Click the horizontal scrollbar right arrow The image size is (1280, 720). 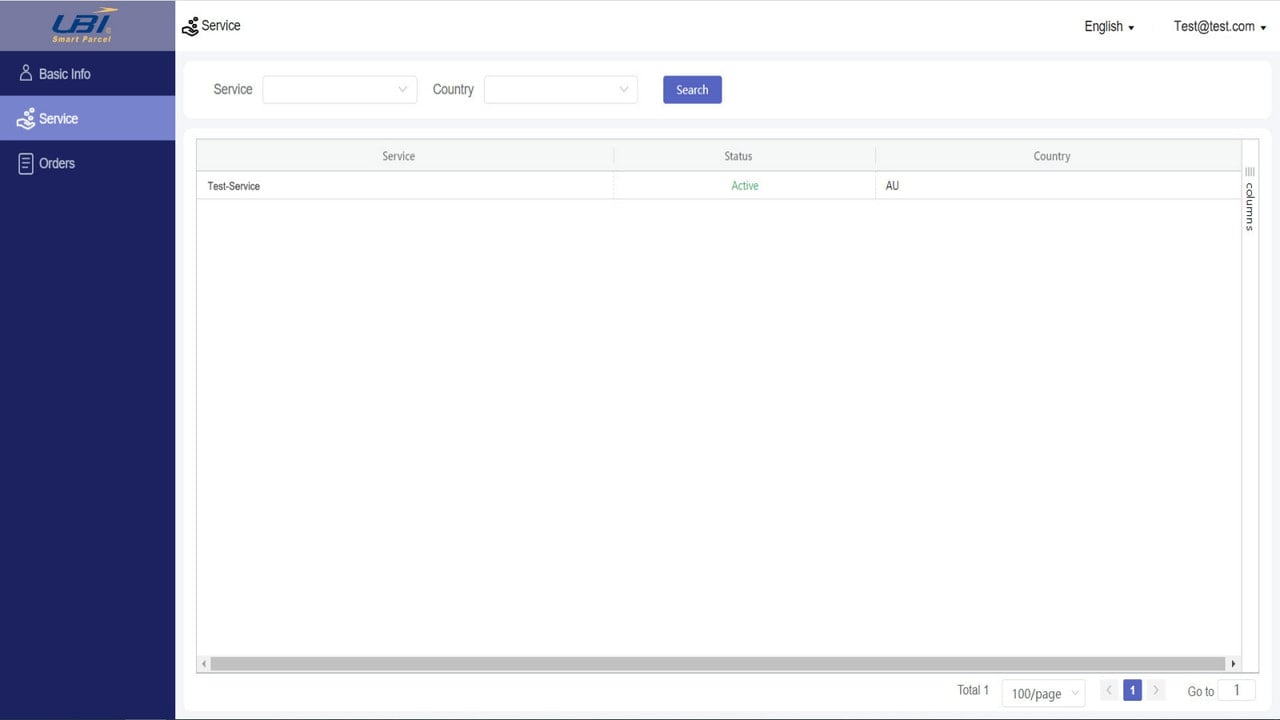pos(1233,663)
